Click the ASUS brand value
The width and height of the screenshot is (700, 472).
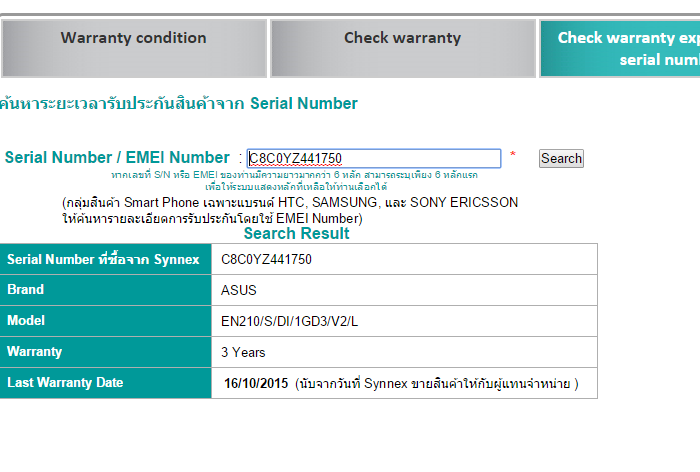[x=239, y=290]
